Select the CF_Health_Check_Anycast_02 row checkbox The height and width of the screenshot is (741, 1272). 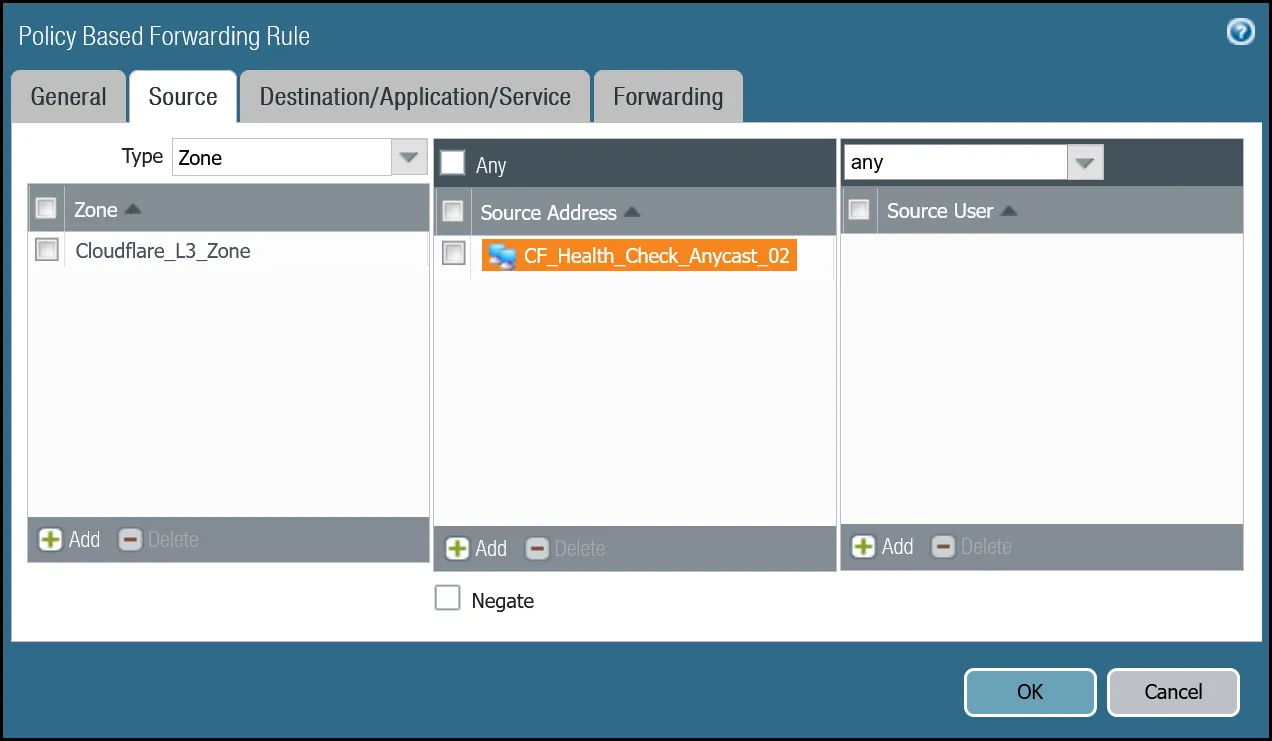(454, 254)
